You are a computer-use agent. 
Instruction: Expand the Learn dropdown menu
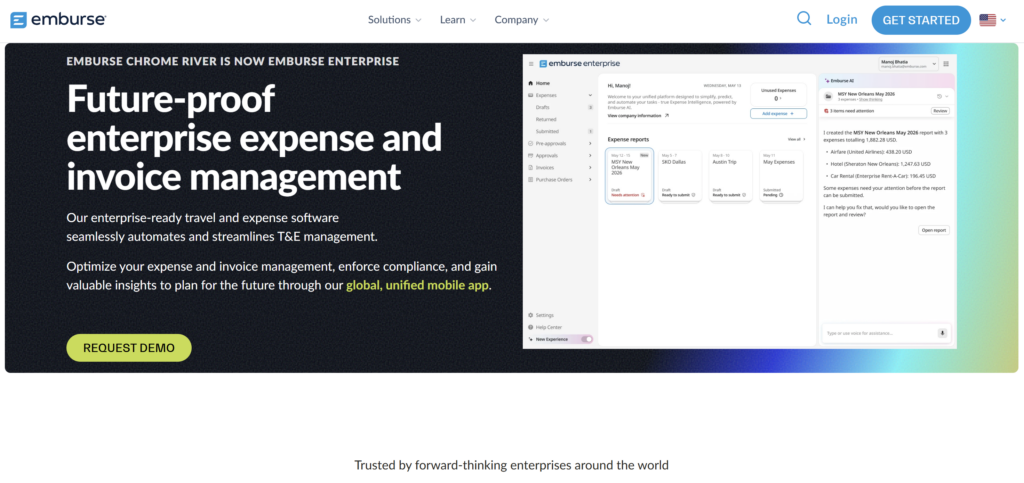point(458,20)
